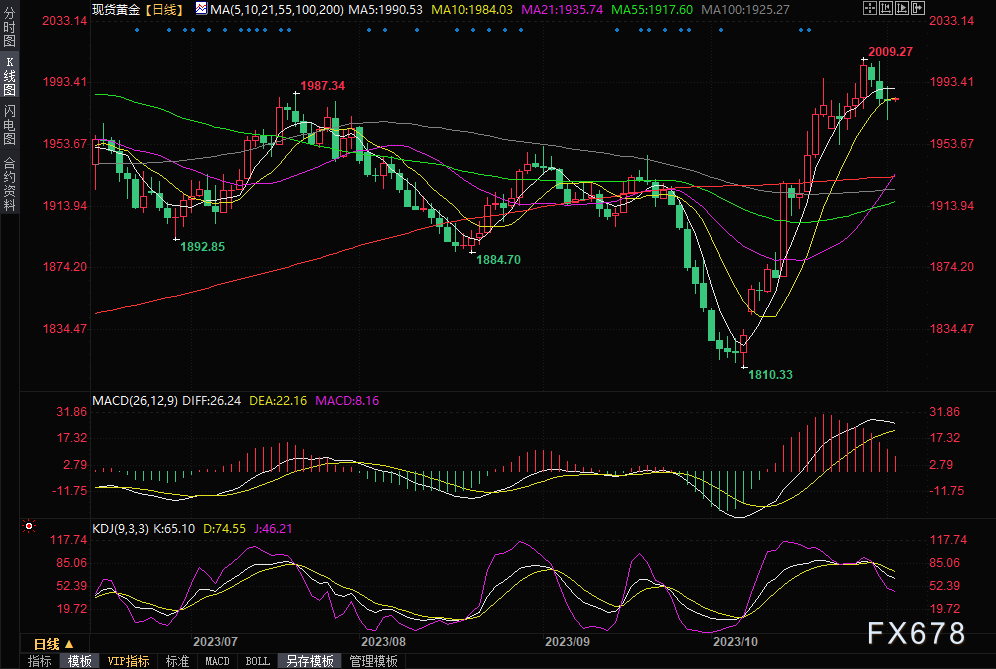Click the 管理模板 button
Viewport: 996px width, 669px height.
click(x=373, y=661)
